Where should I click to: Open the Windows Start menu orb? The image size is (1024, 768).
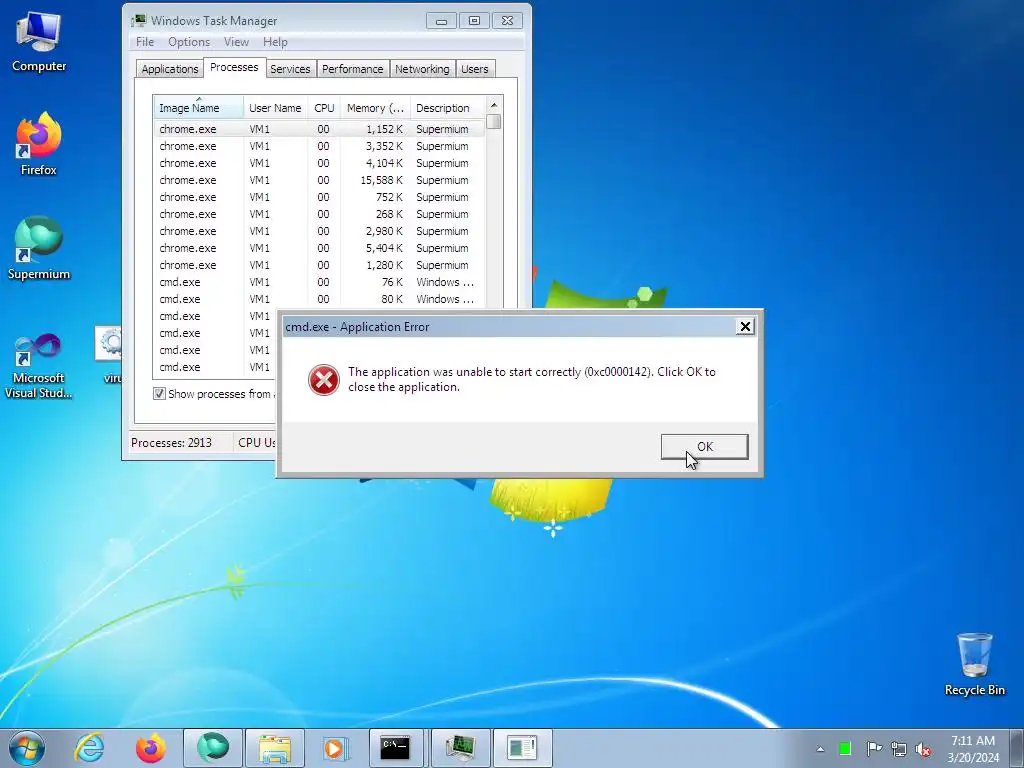27,748
